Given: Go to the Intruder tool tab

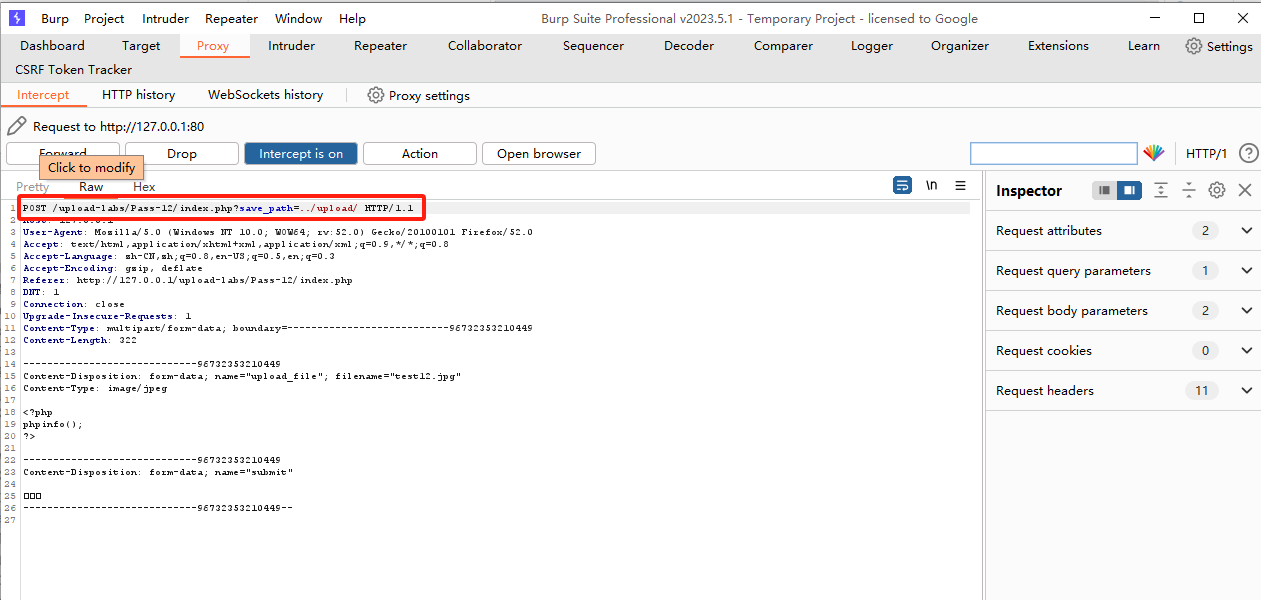Looking at the screenshot, I should [x=292, y=46].
